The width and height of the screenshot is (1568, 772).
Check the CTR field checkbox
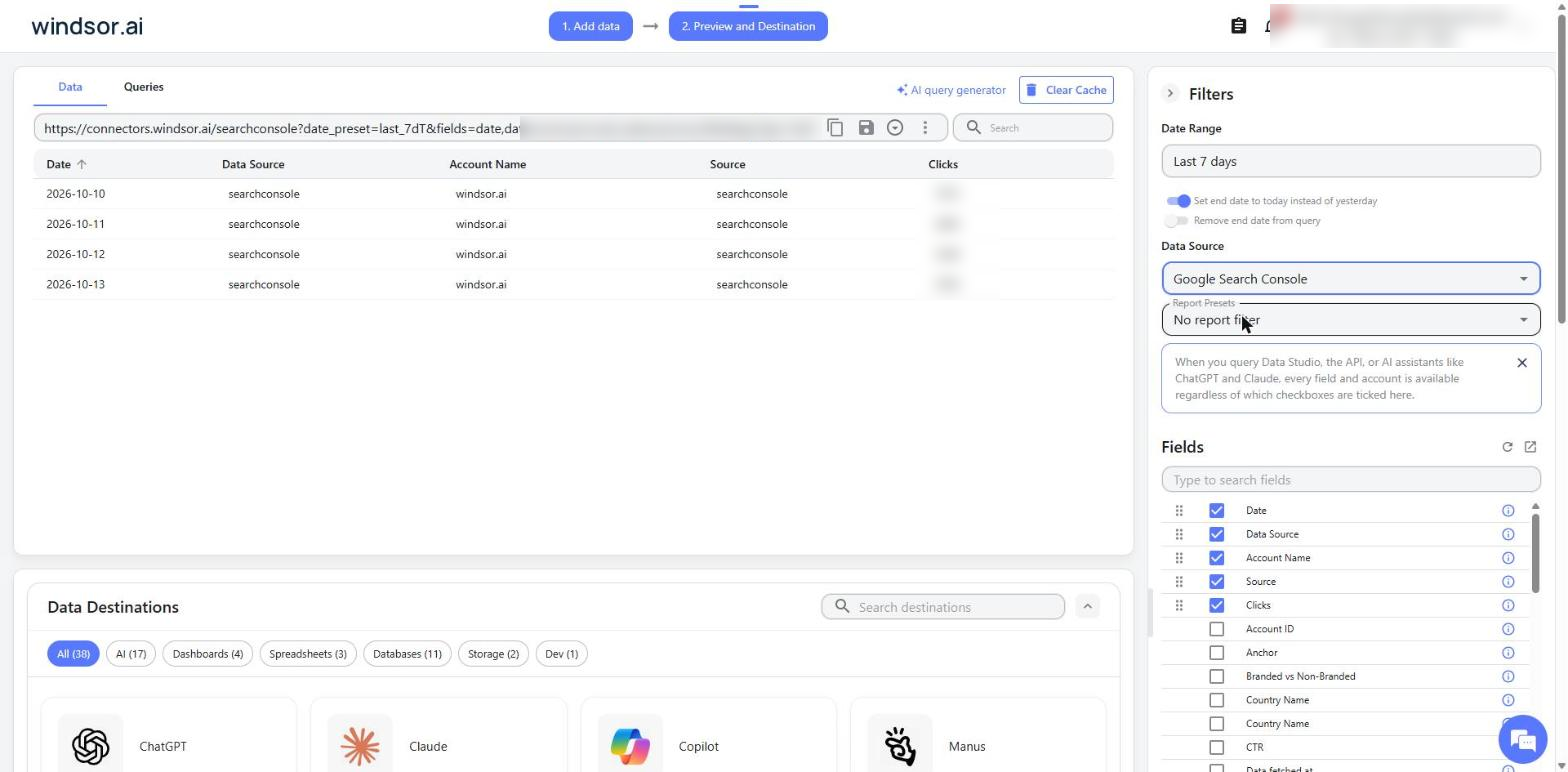coord(1216,747)
